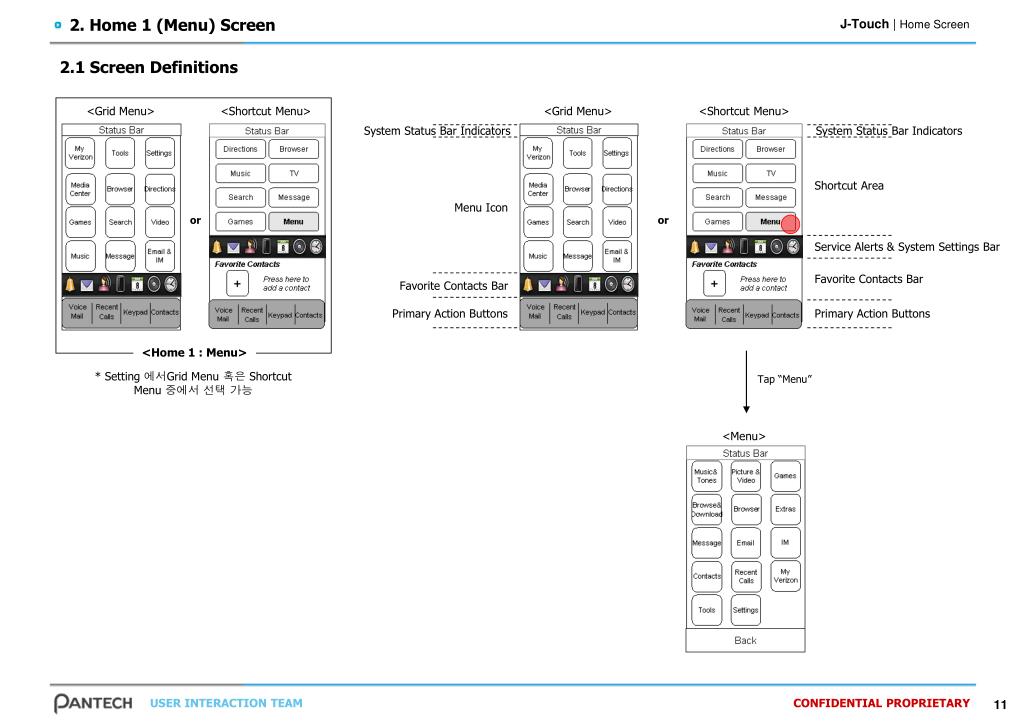Tap the bell icon in the boxed Home 1 Shortcut Menu
The height and width of the screenshot is (724, 1024).
[217, 247]
